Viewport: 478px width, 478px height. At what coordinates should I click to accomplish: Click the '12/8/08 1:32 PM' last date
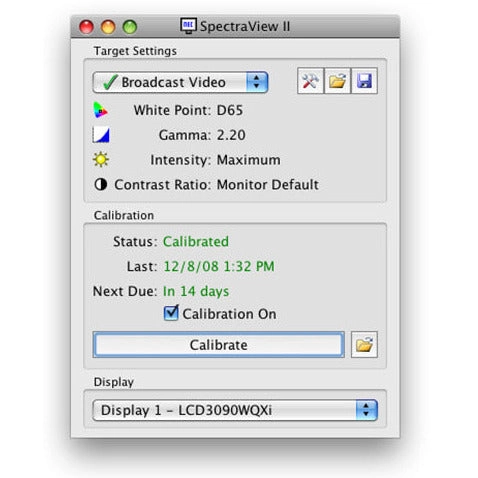point(219,266)
